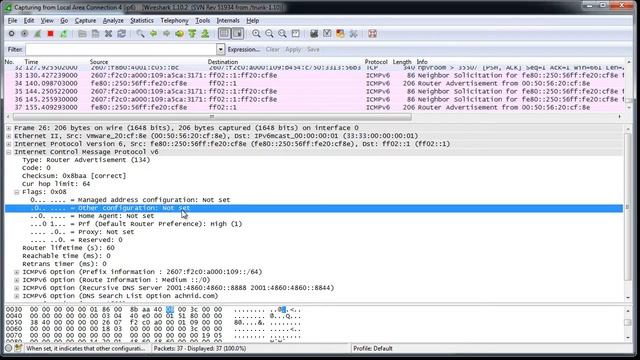Edit coloring rules toolbar icon

tap(340, 34)
